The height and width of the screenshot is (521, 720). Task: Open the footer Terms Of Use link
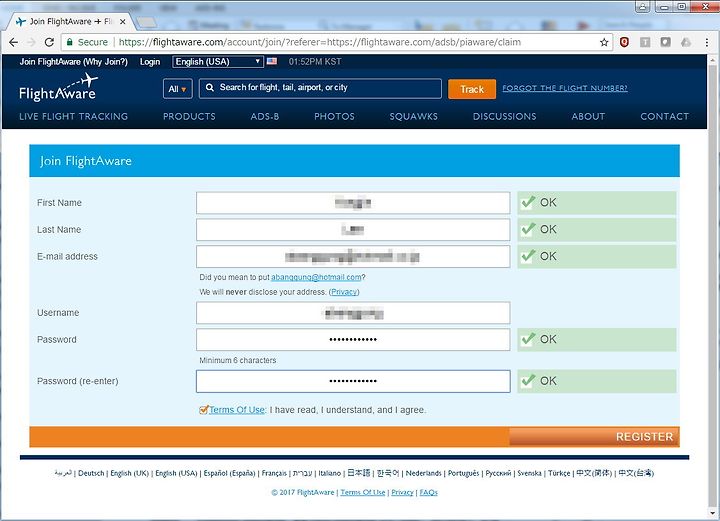pyautogui.click(x=363, y=492)
